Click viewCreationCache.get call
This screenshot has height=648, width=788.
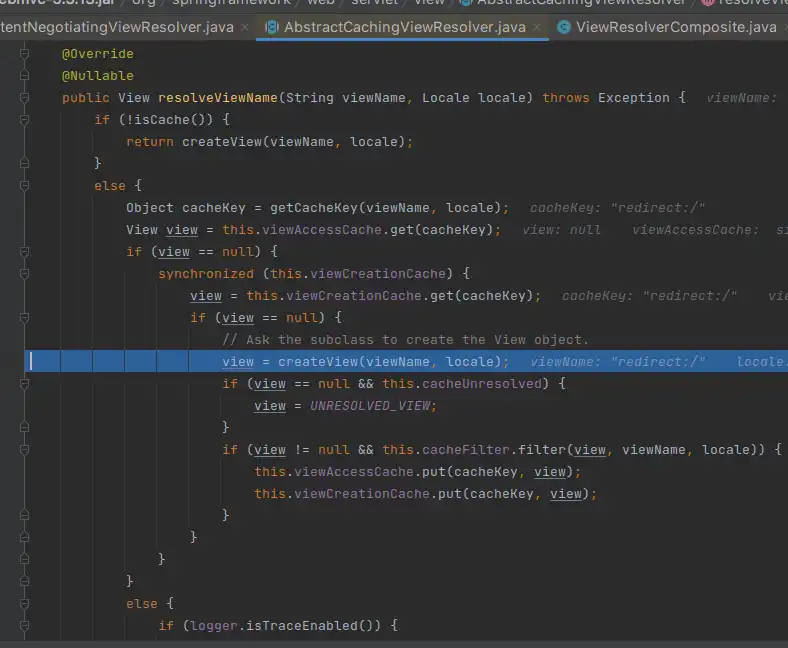[x=393, y=296]
